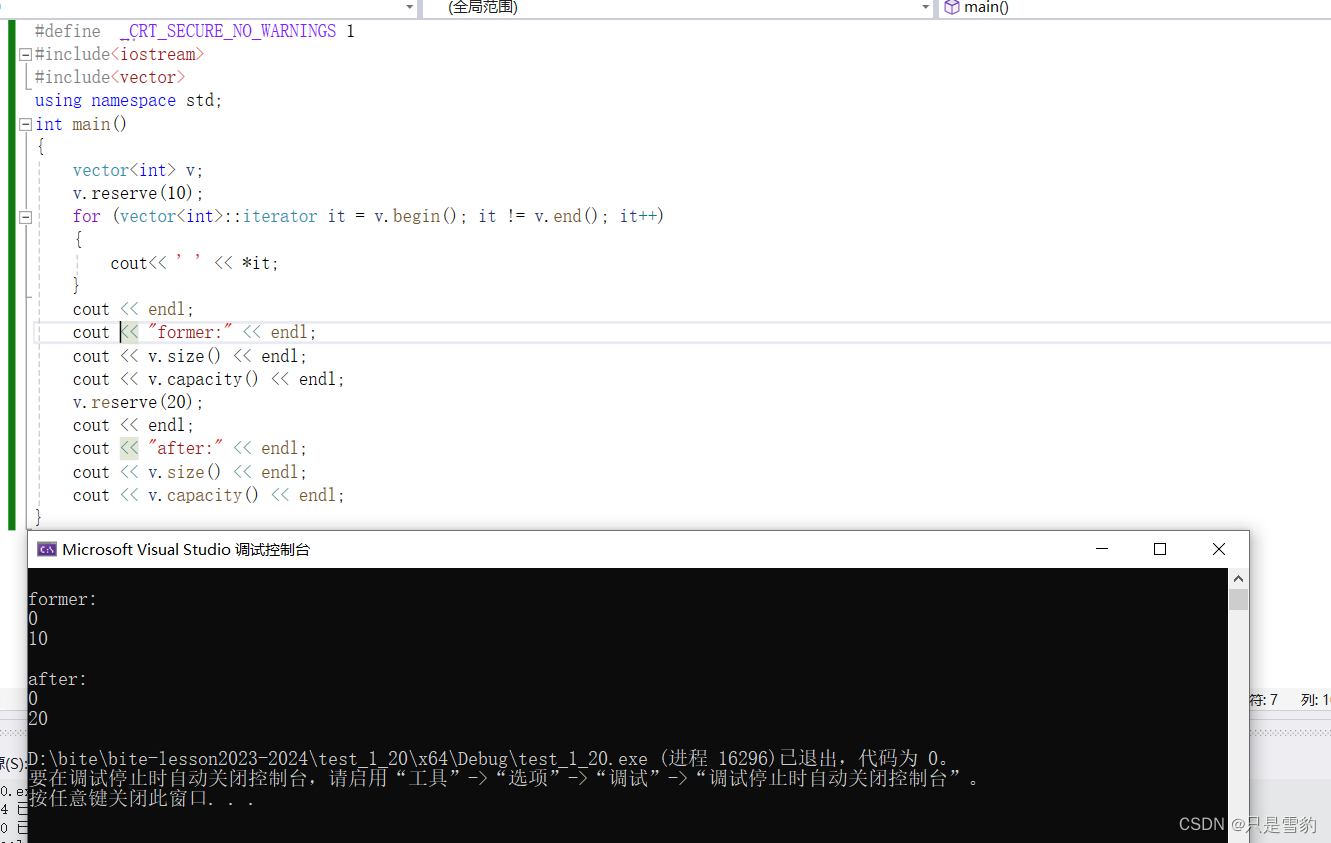Click the 'cout<< ' ' << *it;' line
The height and width of the screenshot is (843, 1331).
tap(195, 263)
